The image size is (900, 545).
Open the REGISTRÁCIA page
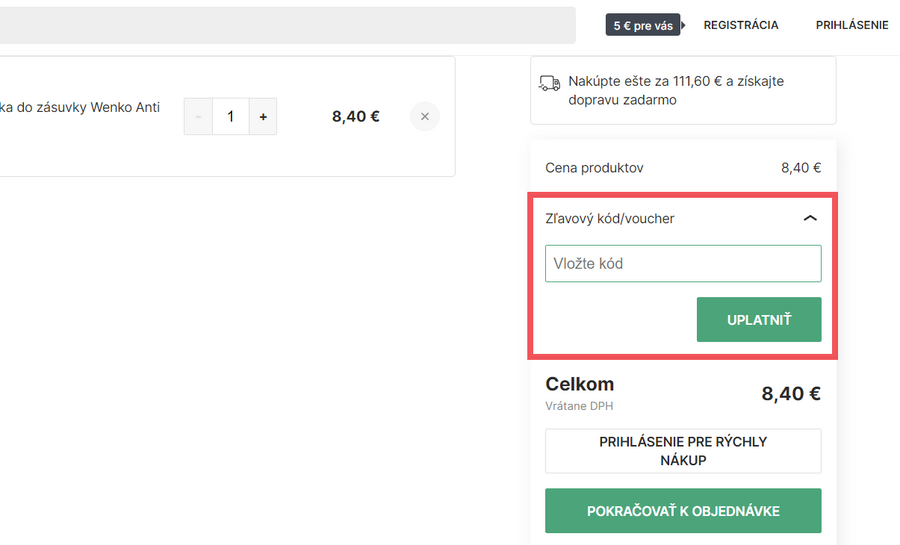pos(741,25)
